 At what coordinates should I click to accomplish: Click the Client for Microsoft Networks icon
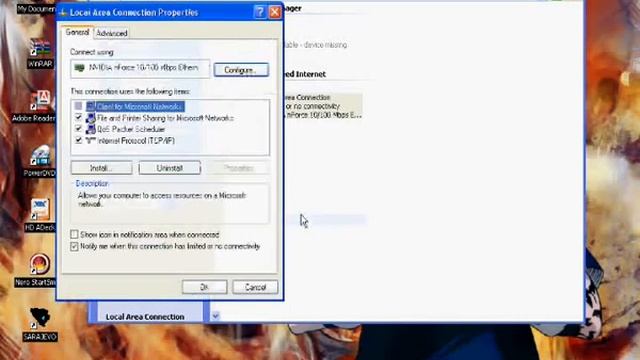point(91,107)
